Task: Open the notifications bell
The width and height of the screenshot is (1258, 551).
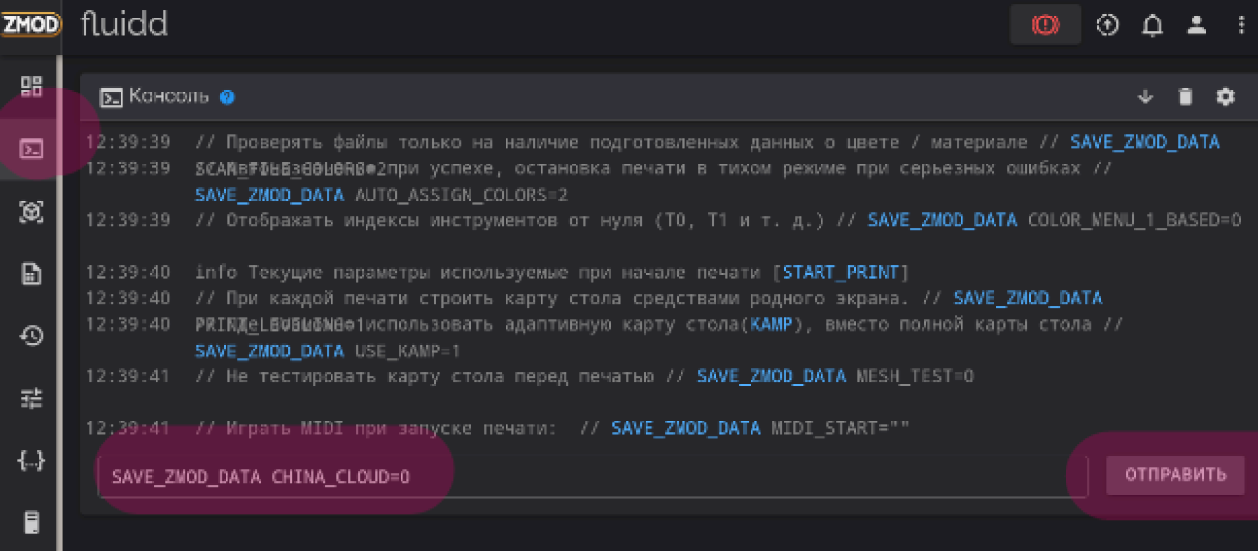Action: [x=1152, y=26]
